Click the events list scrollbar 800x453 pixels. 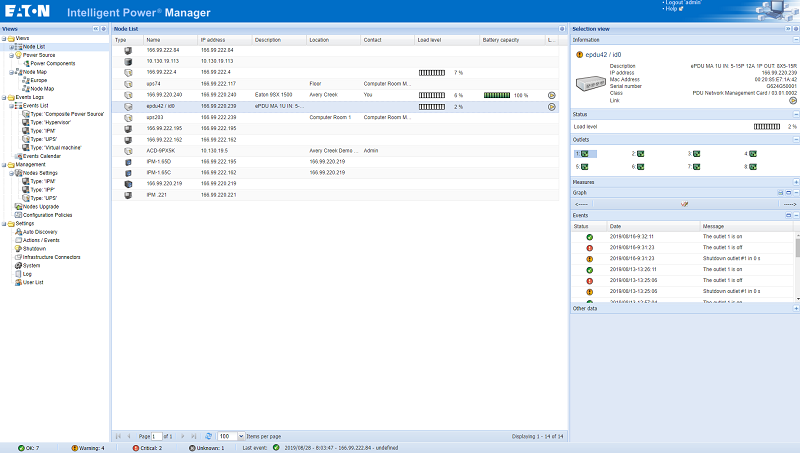pos(797,266)
